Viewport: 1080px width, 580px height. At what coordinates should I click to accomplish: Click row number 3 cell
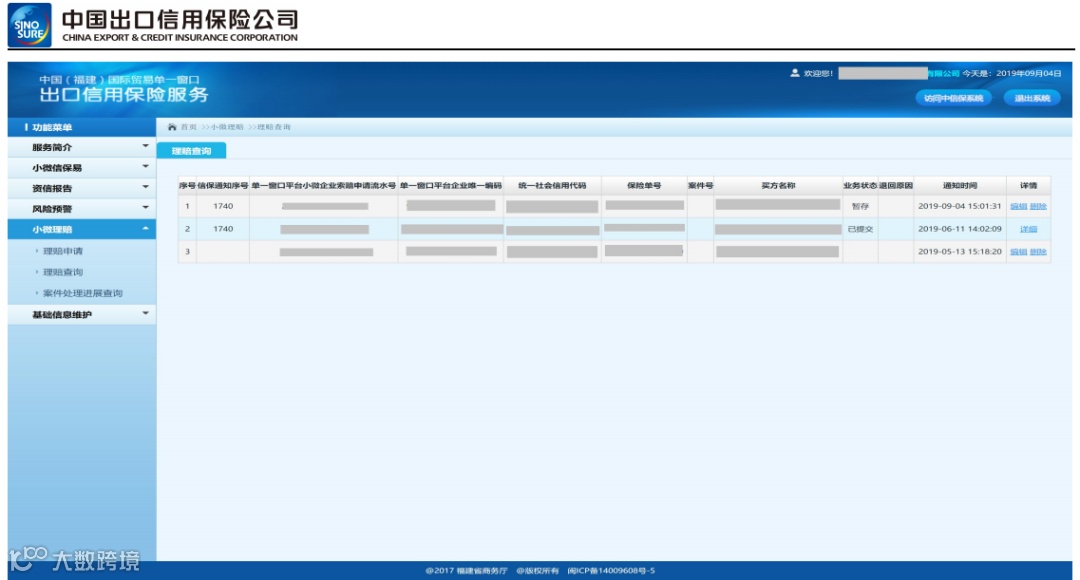click(x=187, y=251)
